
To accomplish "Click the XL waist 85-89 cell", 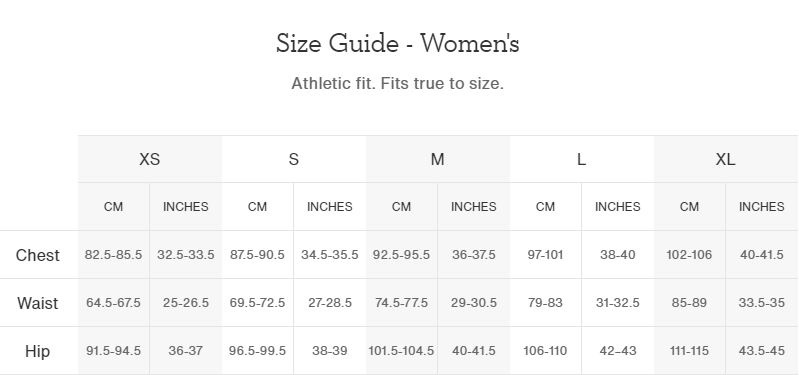I will [x=689, y=303].
